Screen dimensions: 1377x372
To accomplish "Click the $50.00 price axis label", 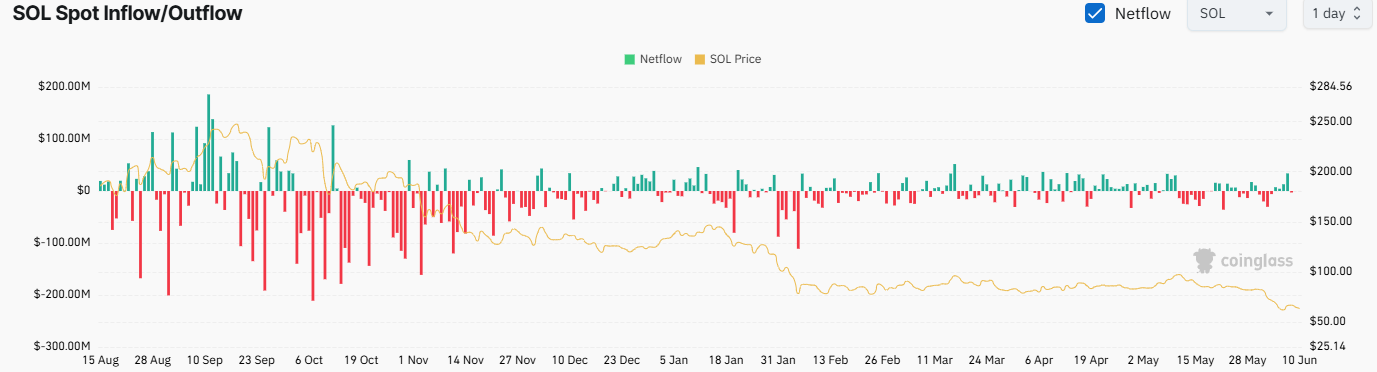I will pyautogui.click(x=1327, y=321).
